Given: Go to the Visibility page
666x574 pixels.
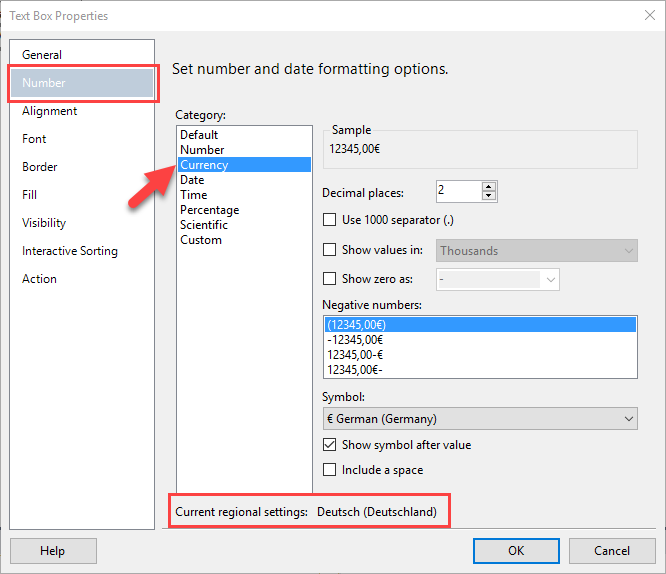Looking at the screenshot, I should click(x=44, y=223).
